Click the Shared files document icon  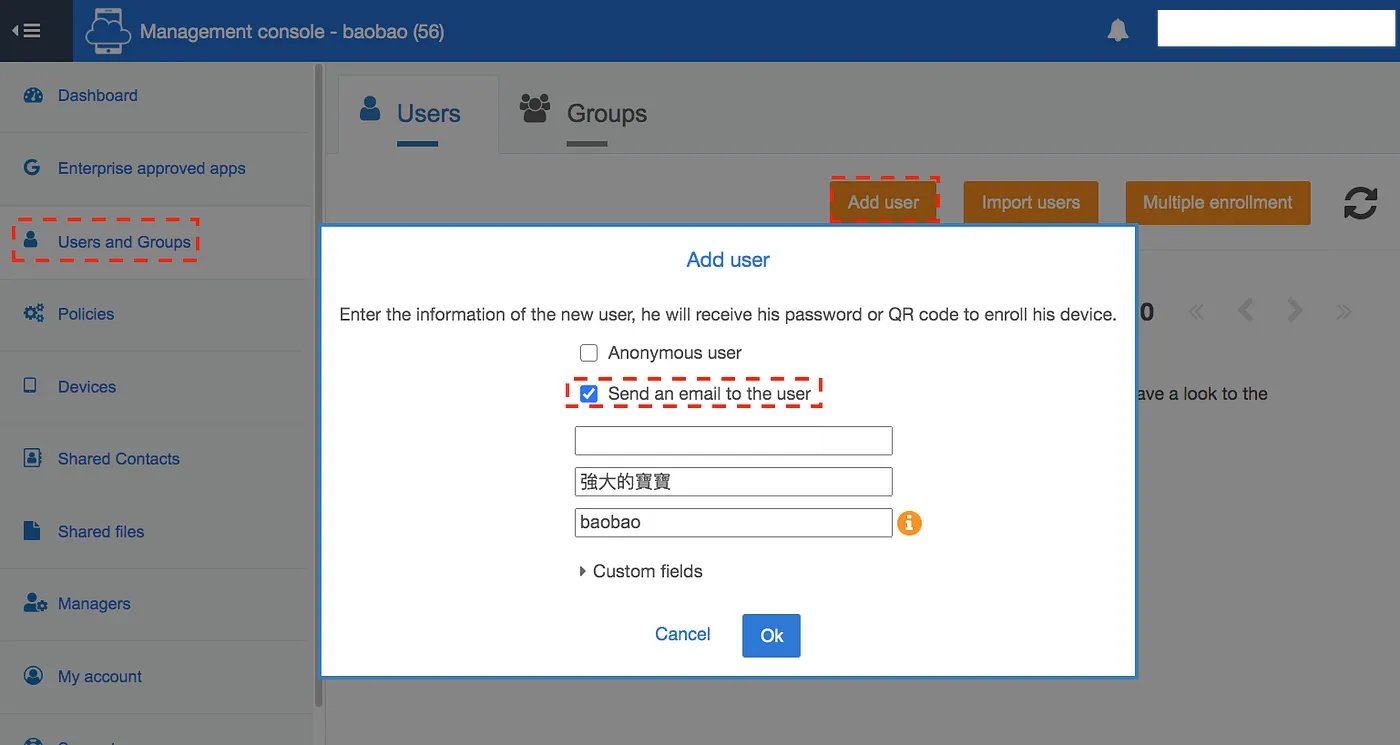[x=32, y=531]
